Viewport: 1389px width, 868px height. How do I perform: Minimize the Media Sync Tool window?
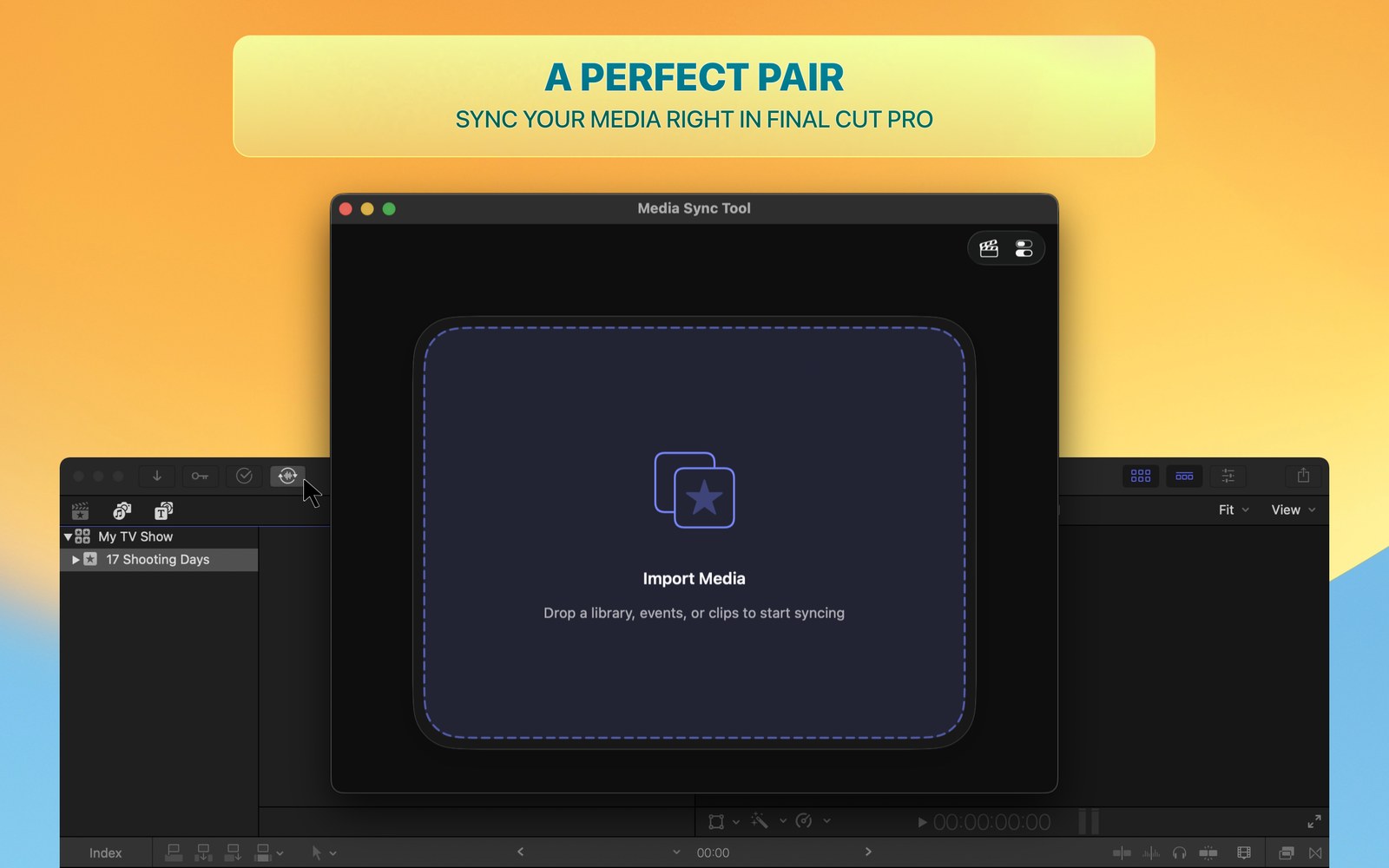coord(367,209)
